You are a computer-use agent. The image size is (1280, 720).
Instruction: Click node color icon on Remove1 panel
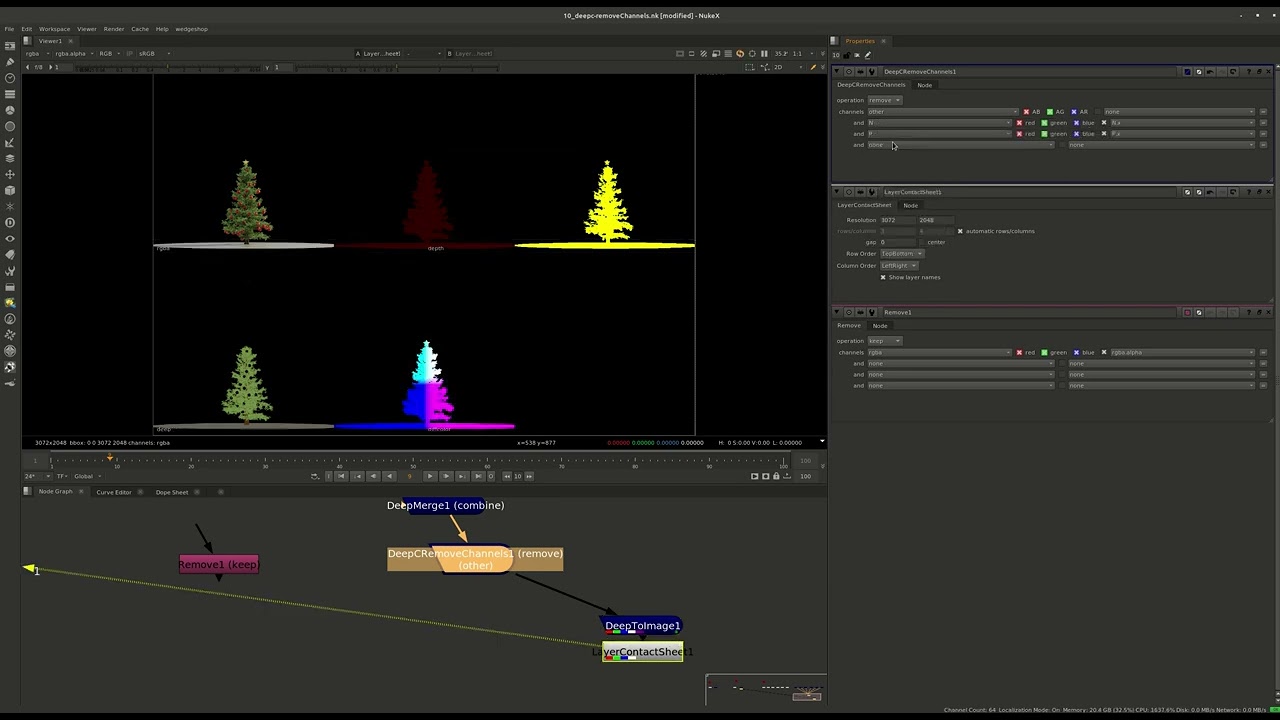coord(1187,312)
